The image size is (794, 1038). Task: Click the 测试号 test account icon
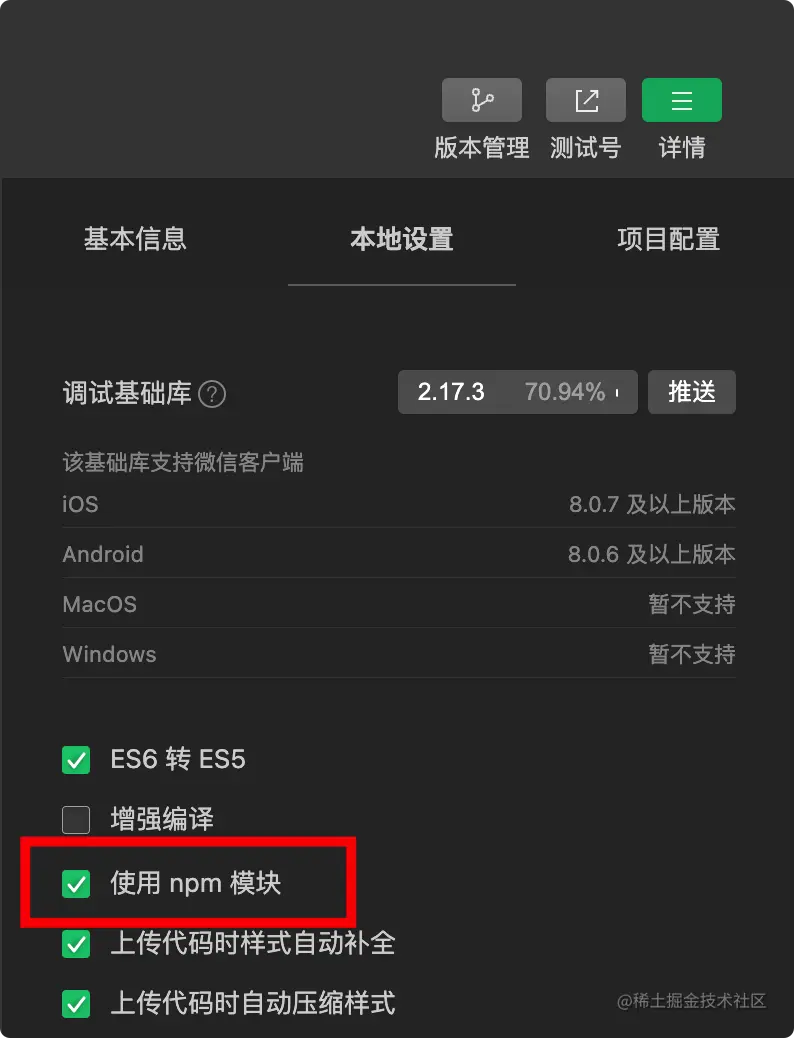pyautogui.click(x=585, y=100)
